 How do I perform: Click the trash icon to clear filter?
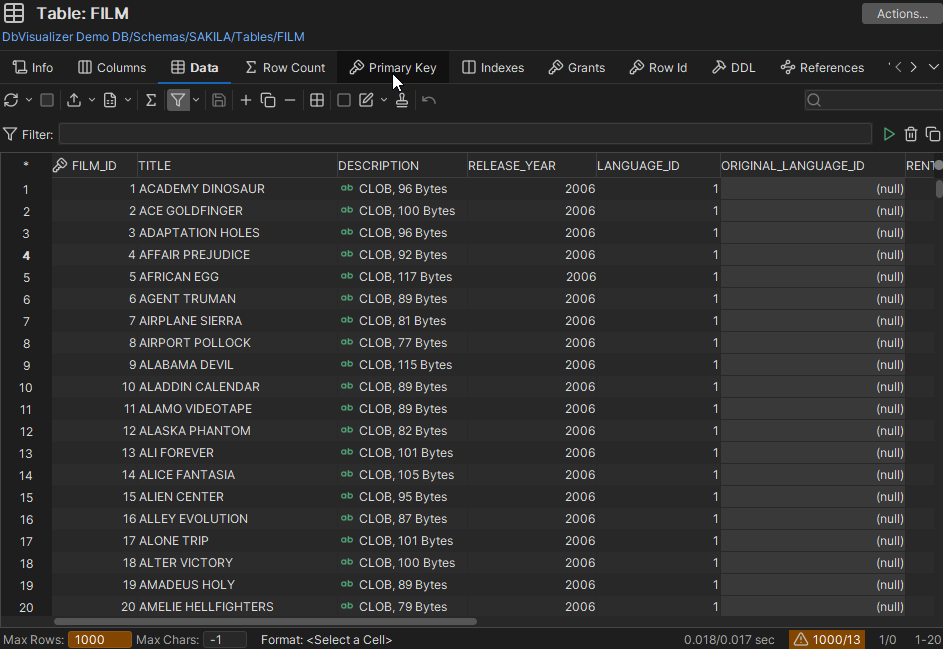911,134
